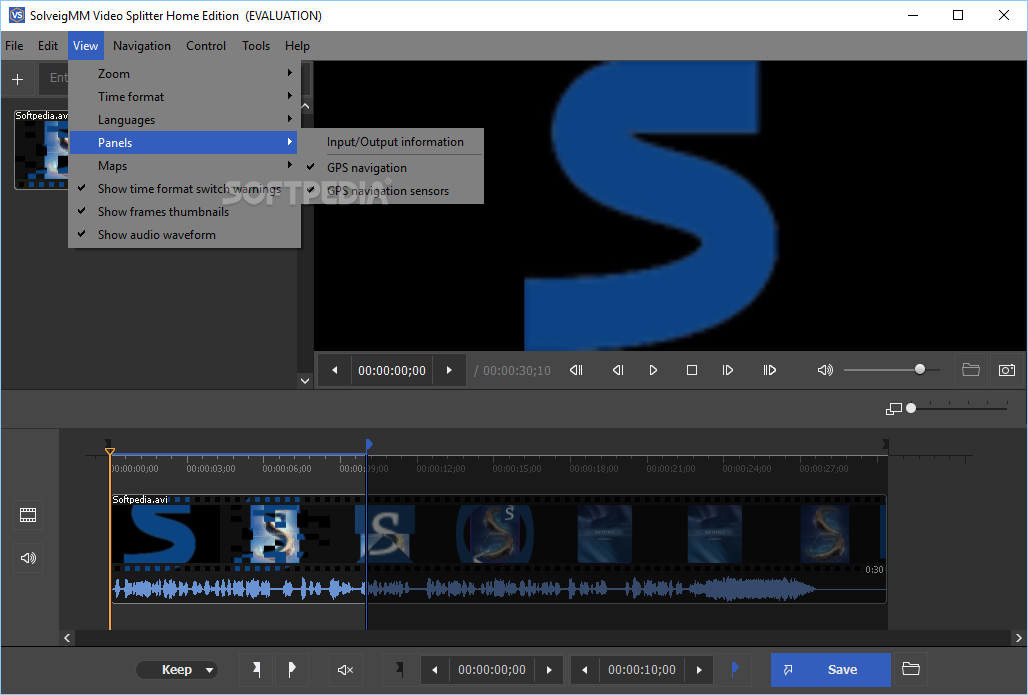Stop video playback
The image size is (1028, 695).
coord(692,370)
